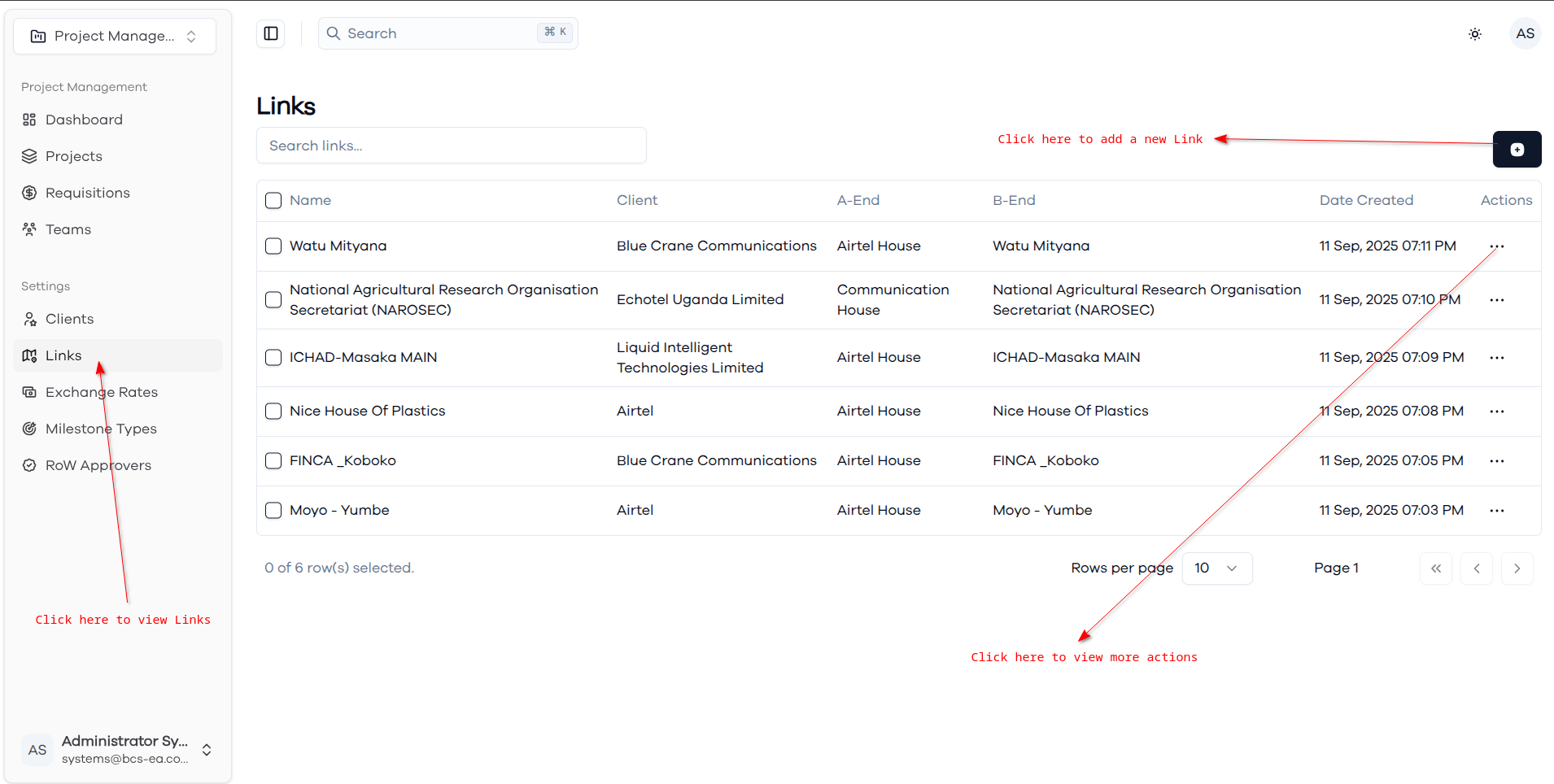
Task: Open the Project Management workspace switcher
Action: [115, 36]
